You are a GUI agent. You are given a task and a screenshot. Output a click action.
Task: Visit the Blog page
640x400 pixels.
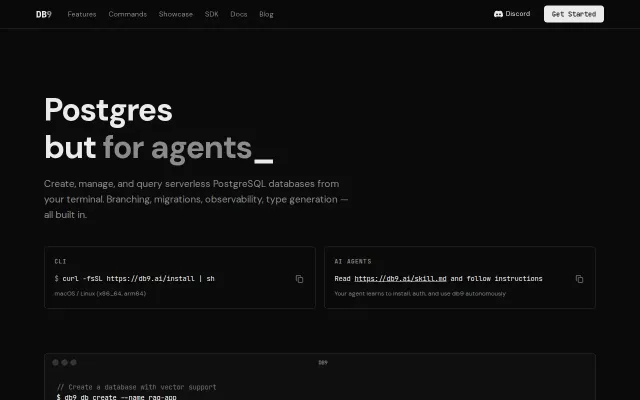(266, 14)
